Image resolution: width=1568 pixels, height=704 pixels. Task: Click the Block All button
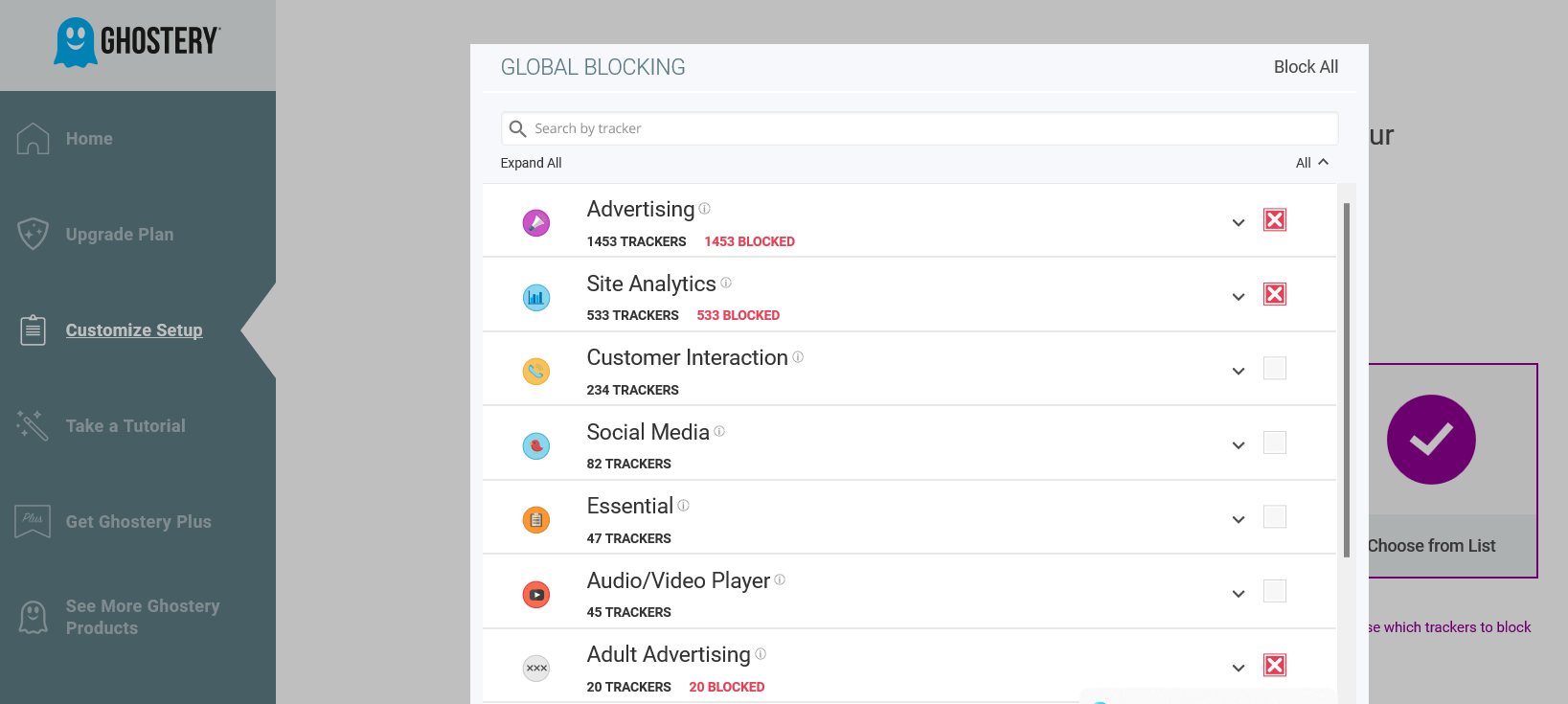(x=1306, y=67)
